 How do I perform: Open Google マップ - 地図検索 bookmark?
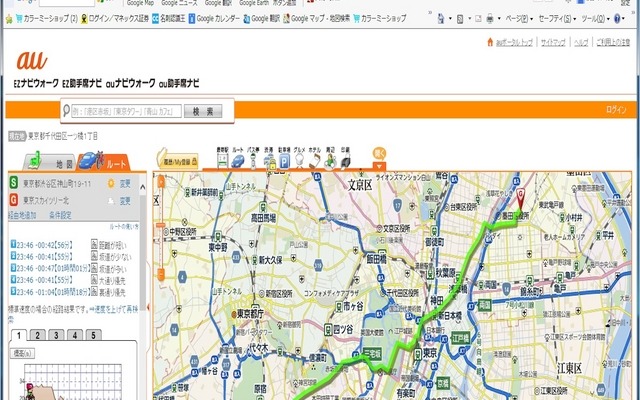(x=317, y=18)
